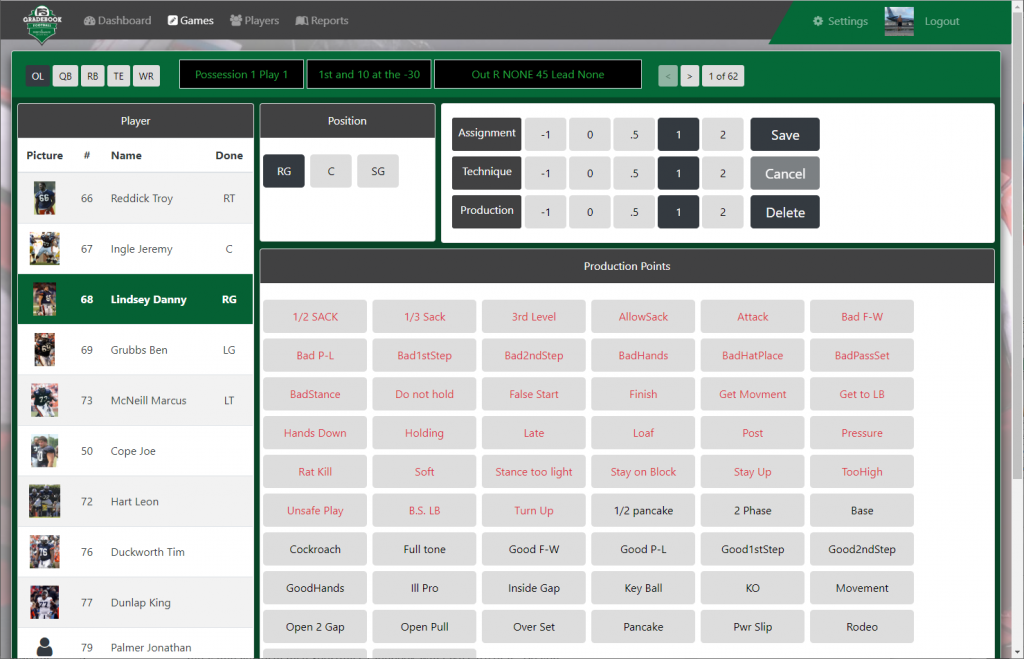Select the OL position group tab

click(38, 76)
